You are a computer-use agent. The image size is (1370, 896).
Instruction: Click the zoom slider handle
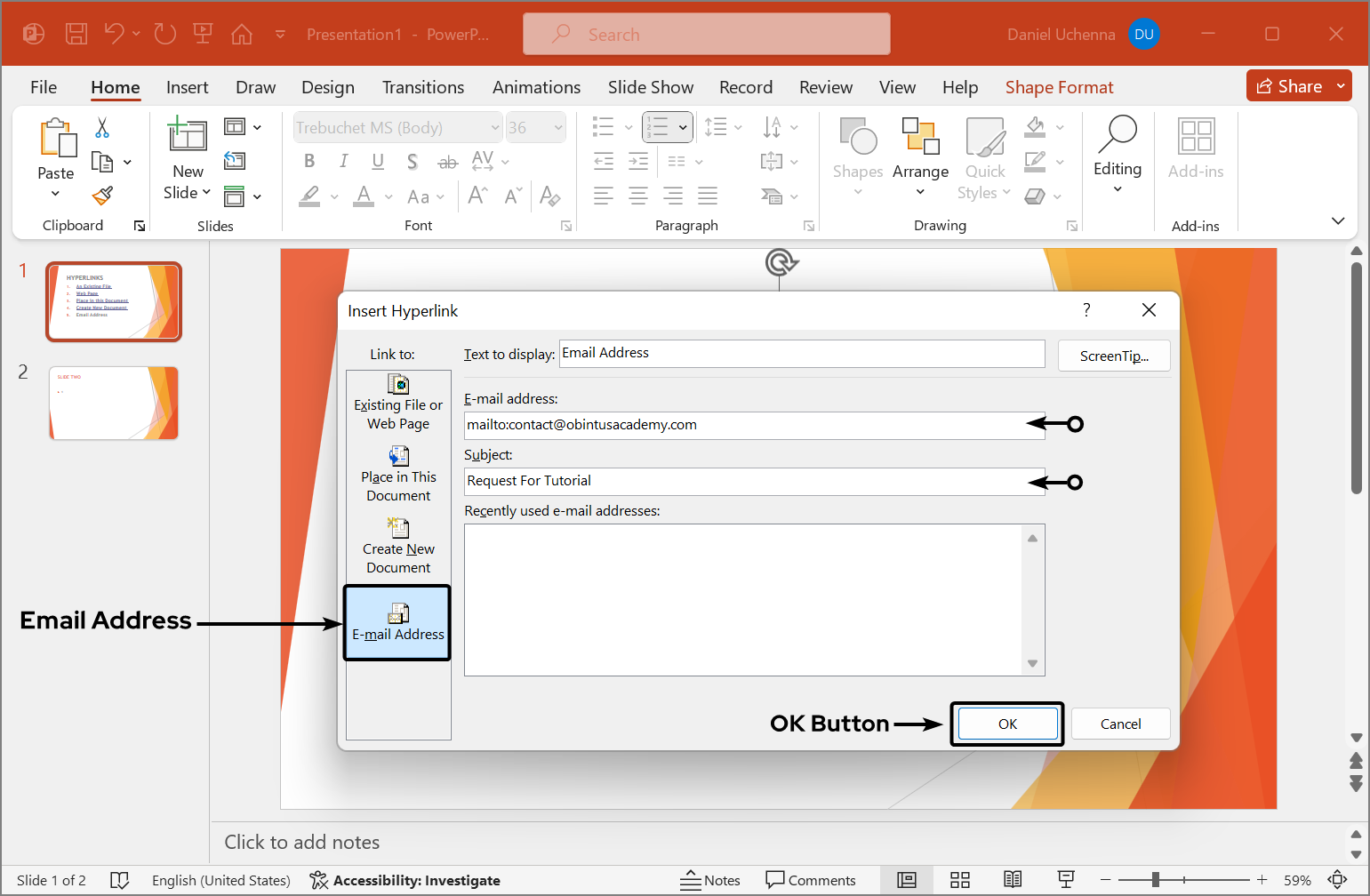[1155, 880]
